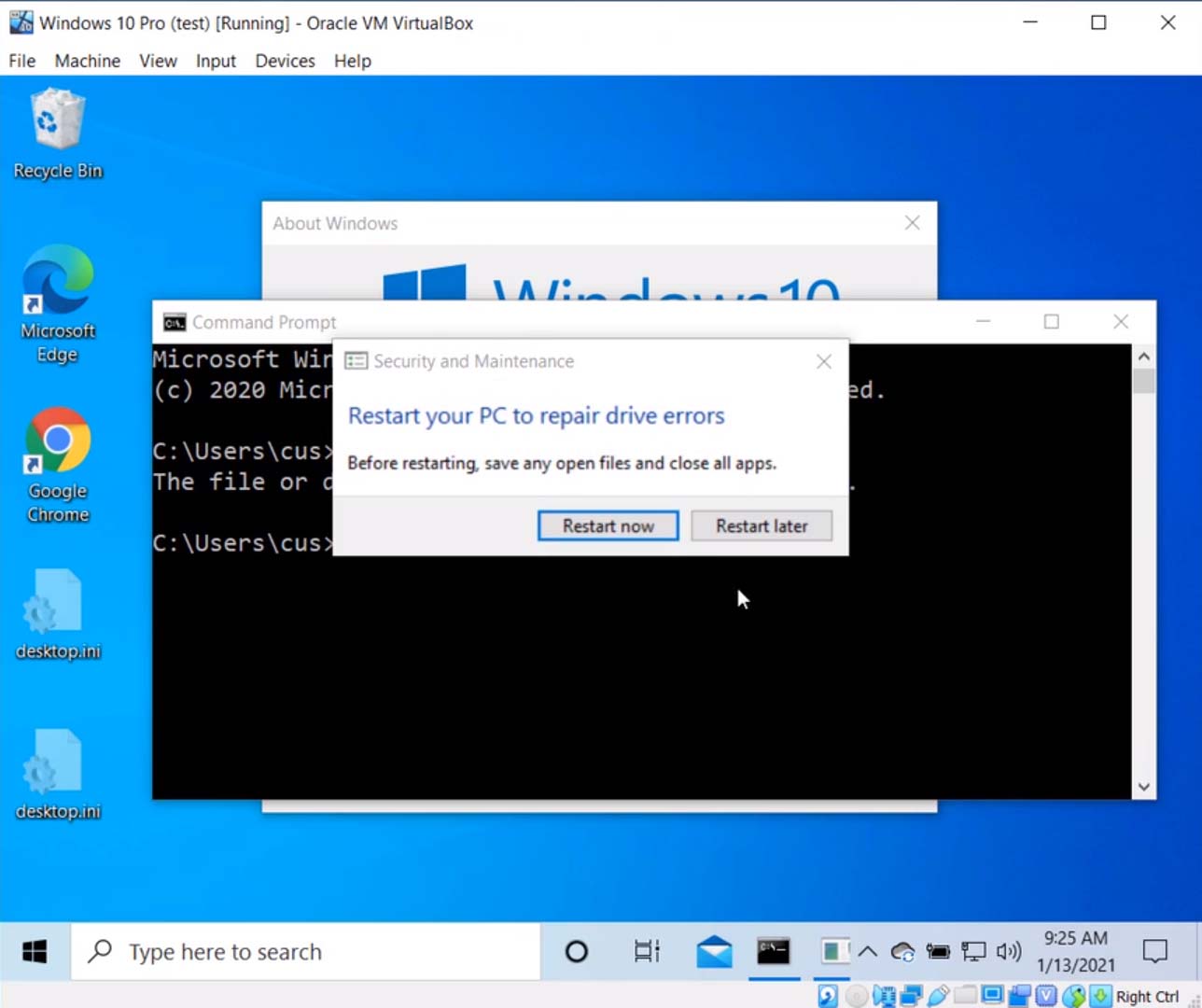This screenshot has height=1008, width=1202.
Task: Open the Help menu
Action: [x=353, y=61]
